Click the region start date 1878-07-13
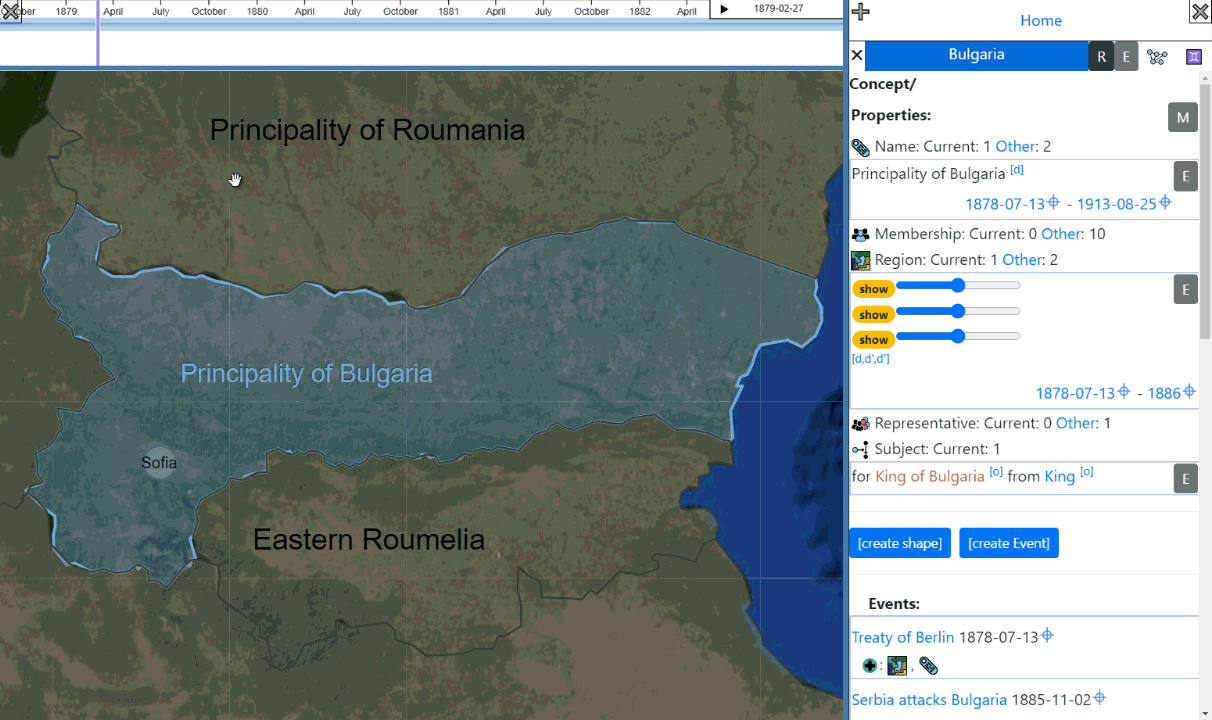 tap(1075, 393)
